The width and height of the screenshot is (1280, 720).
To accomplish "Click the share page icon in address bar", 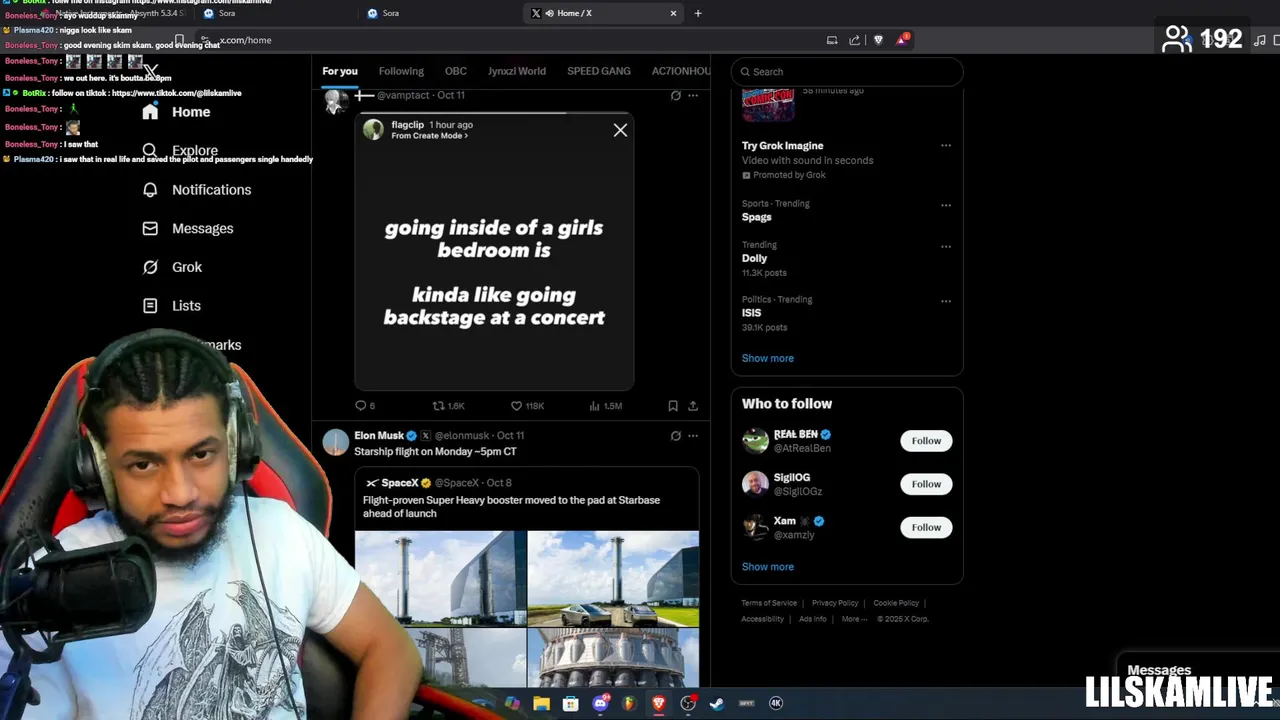I will [x=854, y=40].
